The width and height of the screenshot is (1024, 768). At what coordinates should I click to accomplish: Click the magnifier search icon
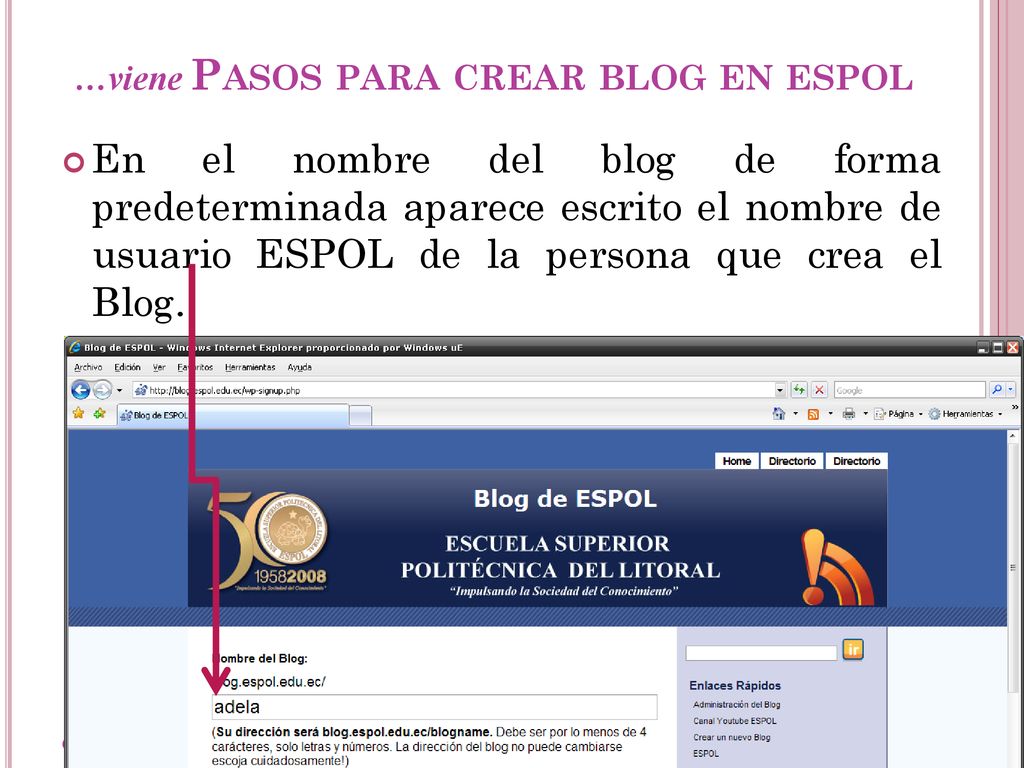click(x=997, y=390)
